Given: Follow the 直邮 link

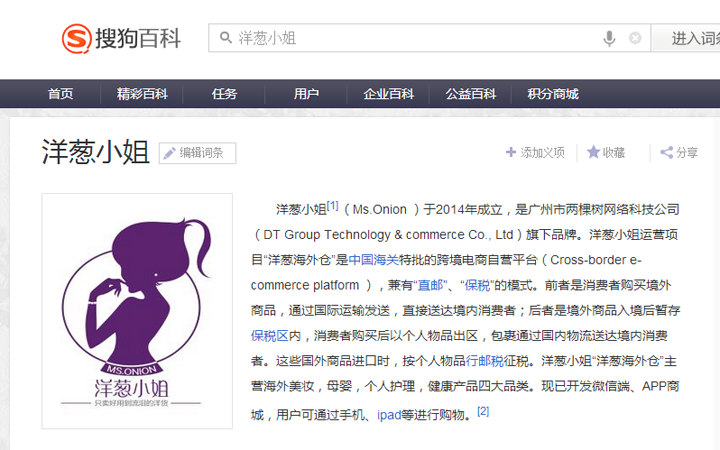Looking at the screenshot, I should click(x=430, y=285).
